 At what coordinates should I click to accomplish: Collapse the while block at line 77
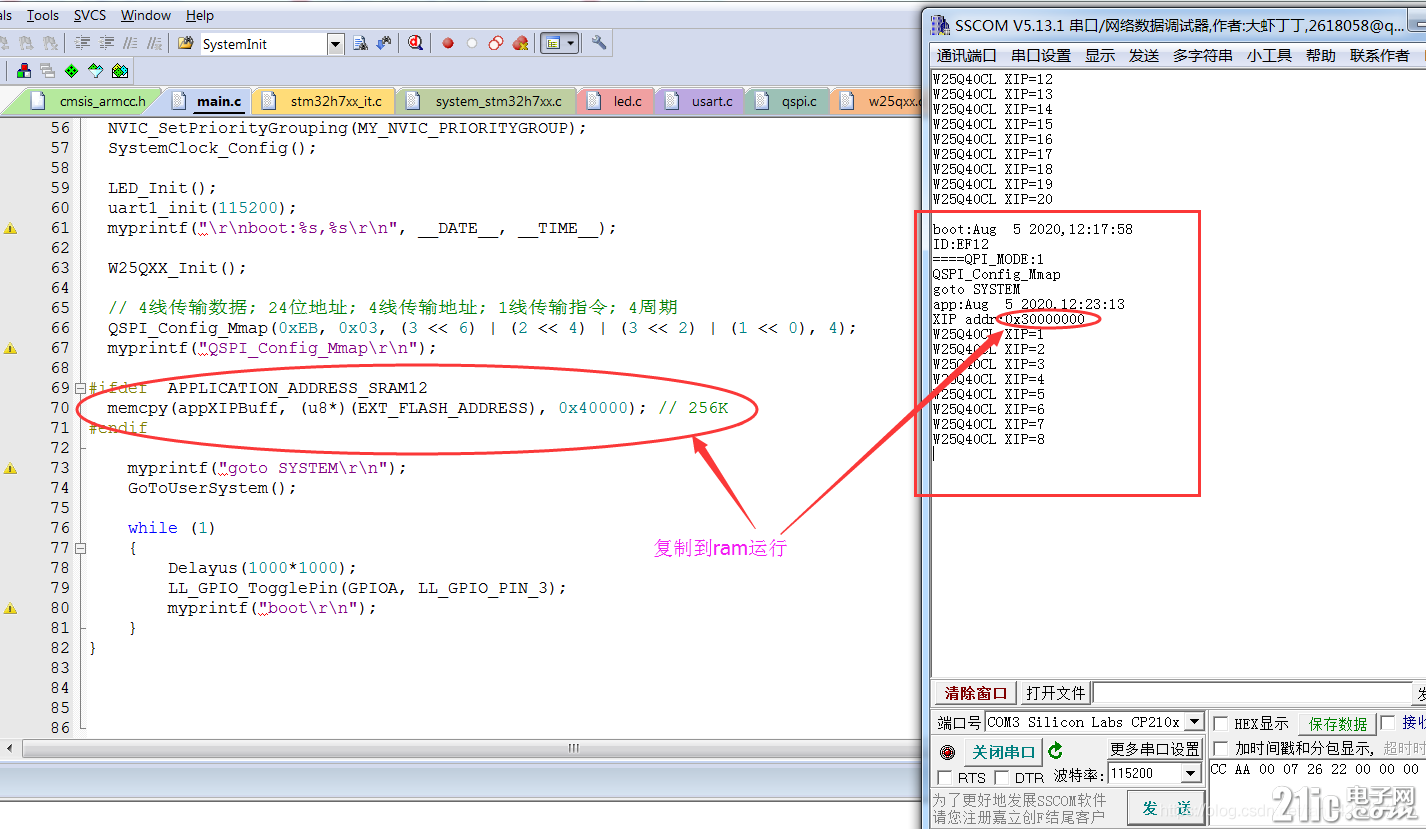tap(81, 548)
